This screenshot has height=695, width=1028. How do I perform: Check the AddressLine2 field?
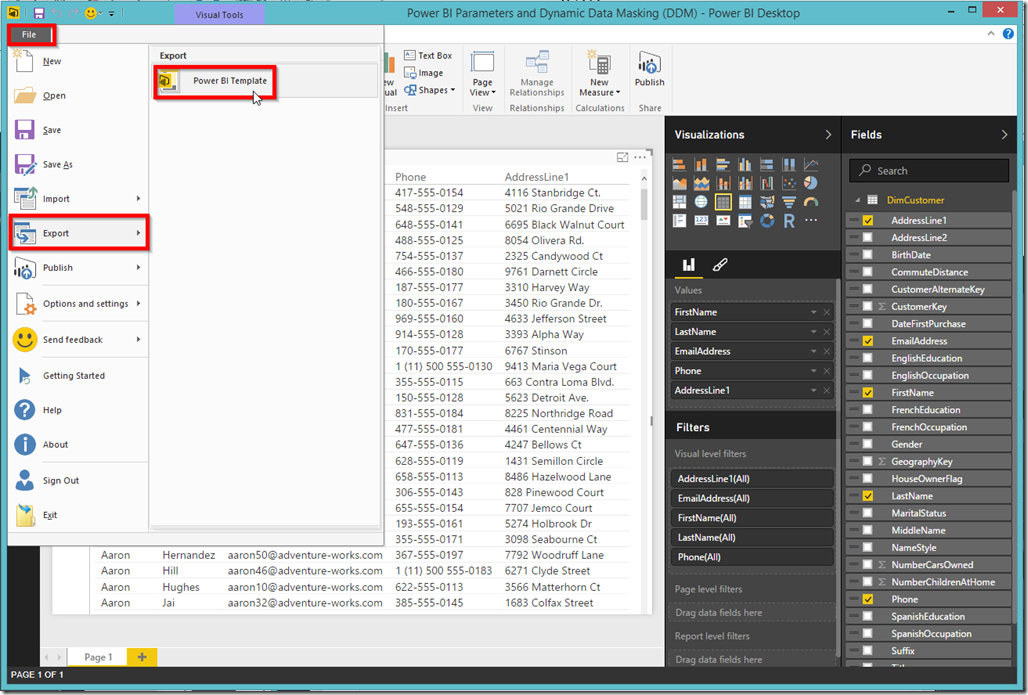pos(868,237)
